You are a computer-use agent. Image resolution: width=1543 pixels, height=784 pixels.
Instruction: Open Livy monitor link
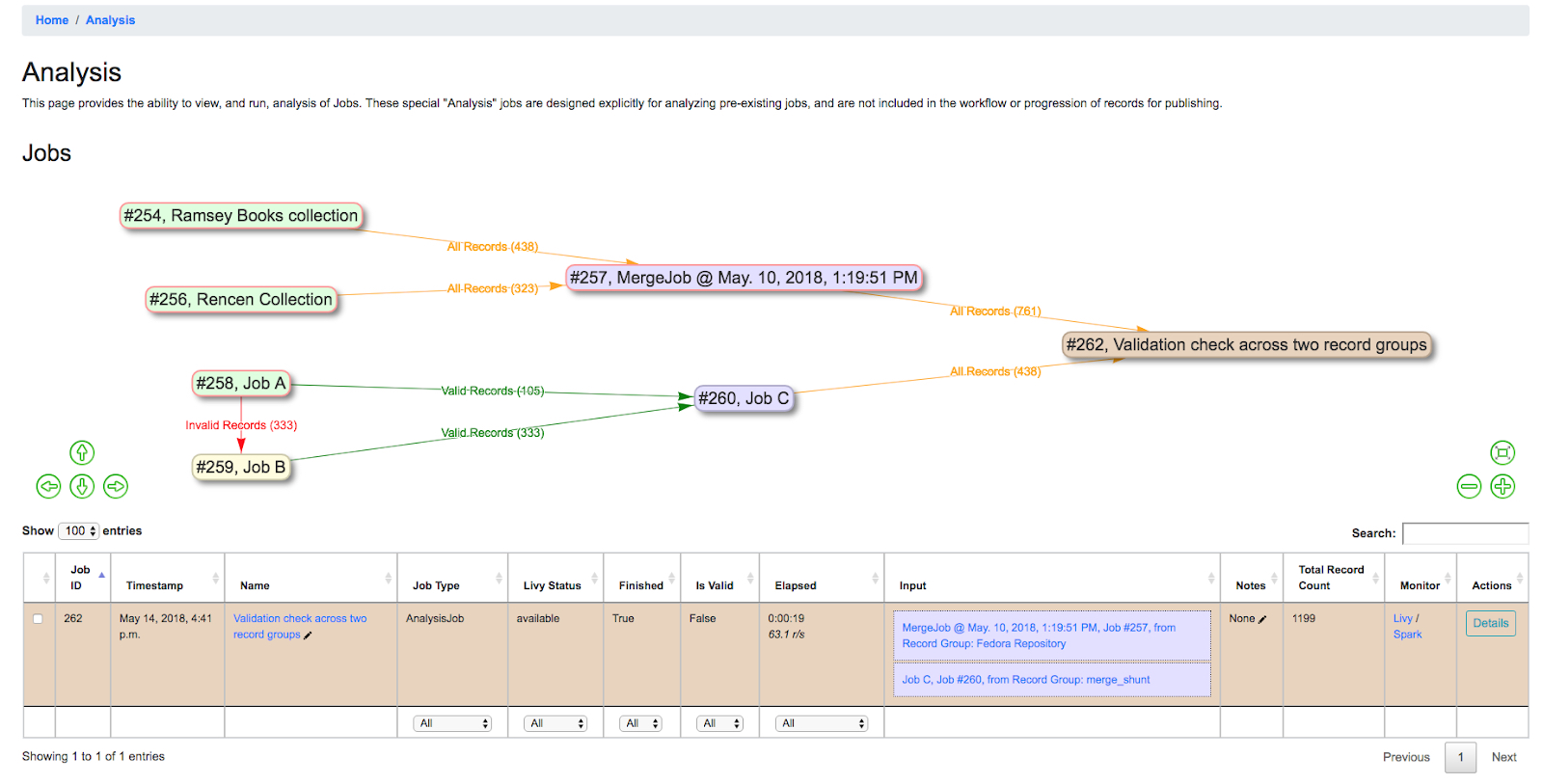click(1402, 619)
